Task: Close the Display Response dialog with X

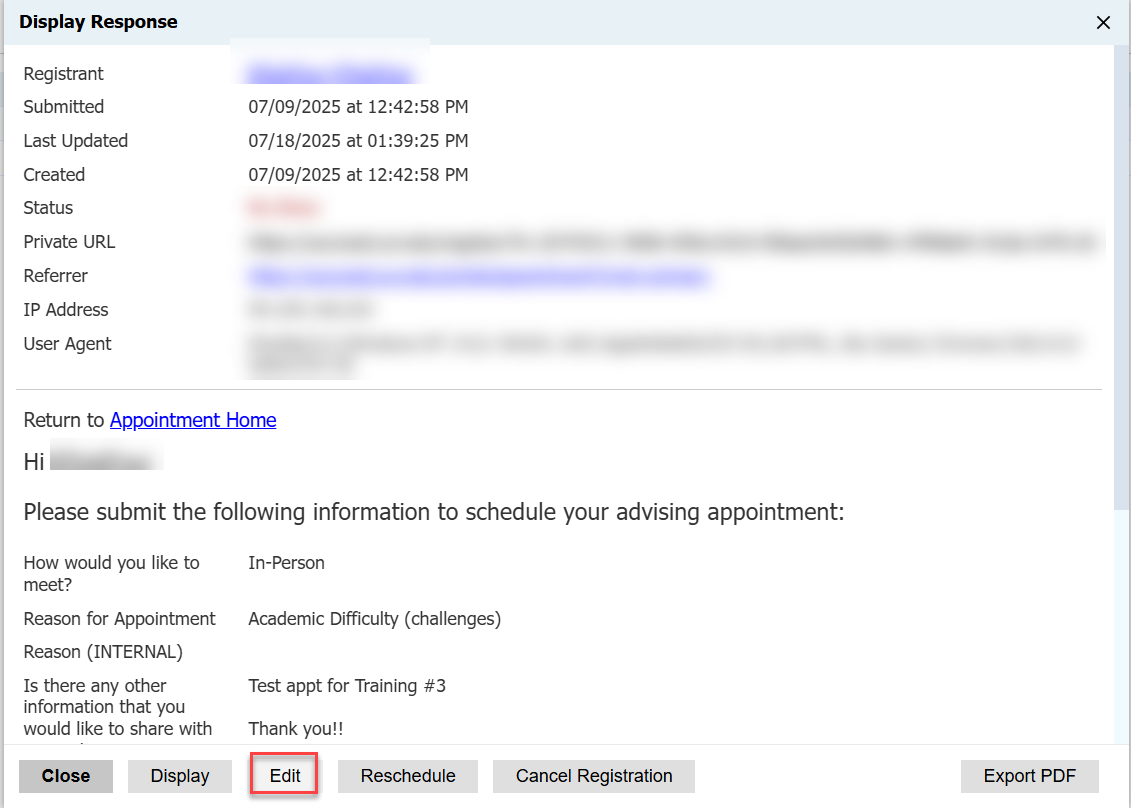Action: click(x=1103, y=23)
